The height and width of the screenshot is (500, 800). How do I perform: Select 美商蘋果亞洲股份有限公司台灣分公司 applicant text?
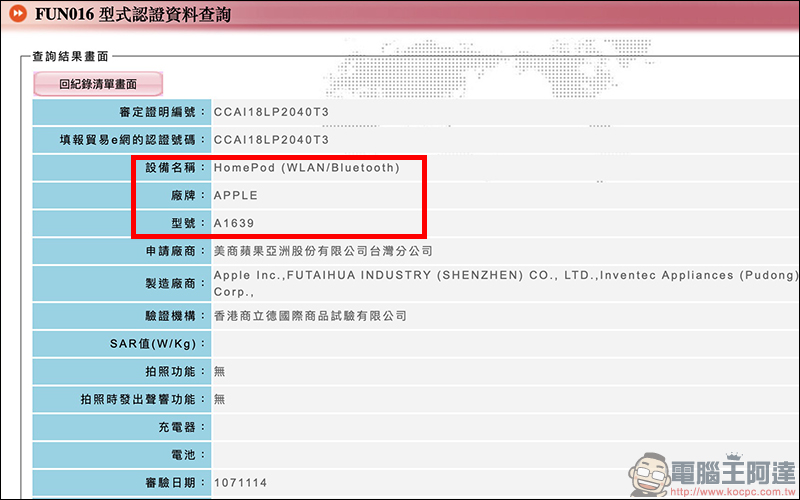click(x=323, y=251)
